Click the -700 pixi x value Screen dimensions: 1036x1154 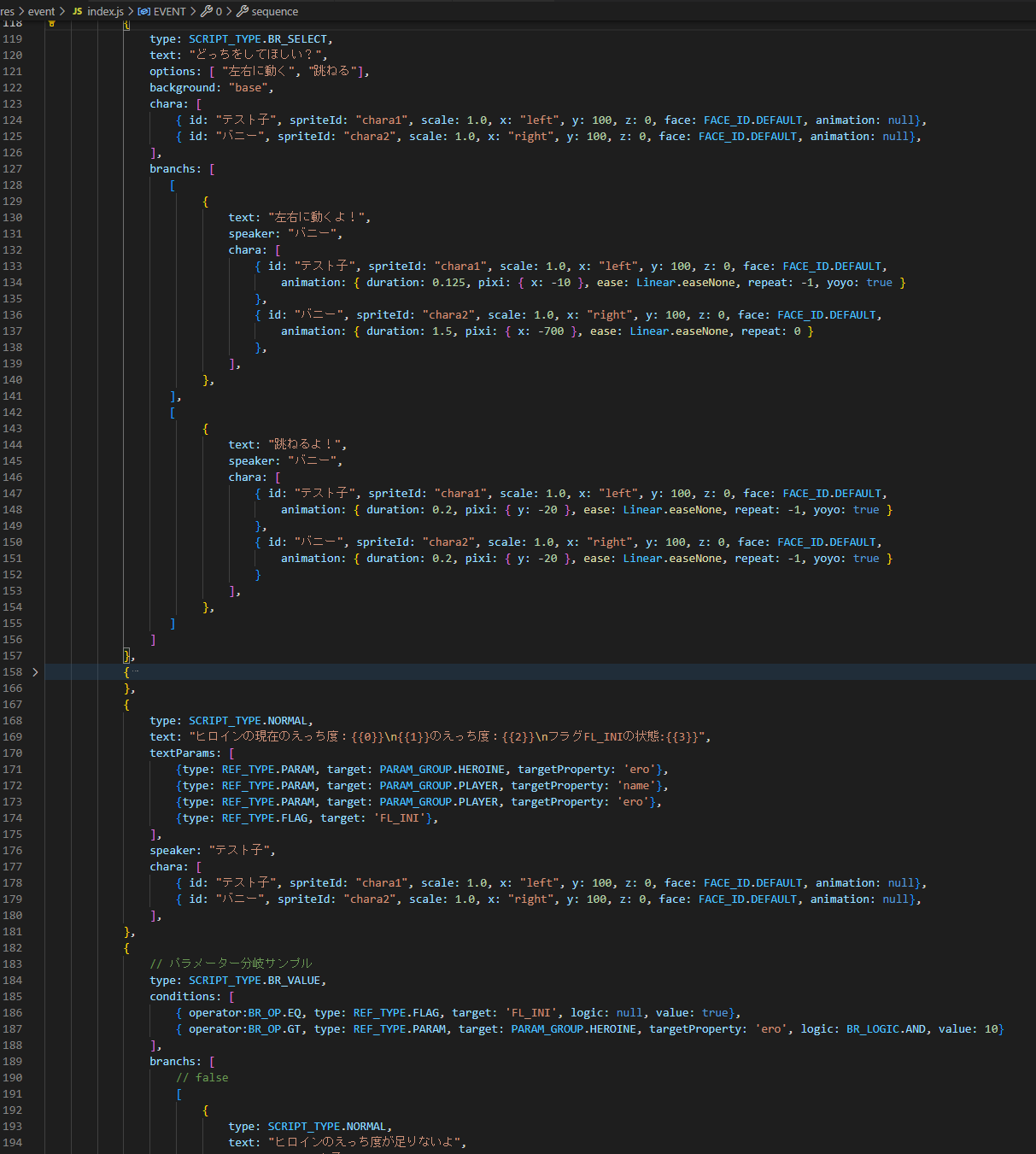tap(551, 331)
